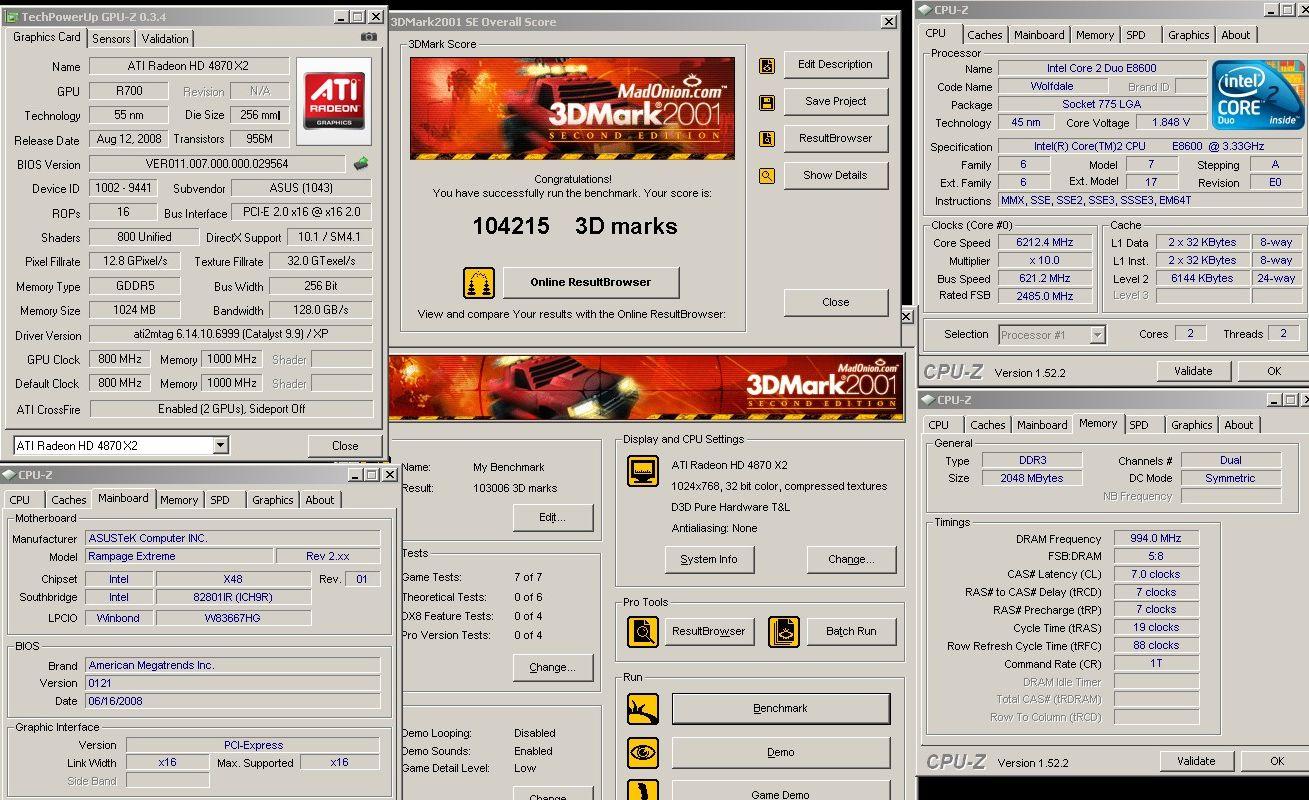Viewport: 1309px width, 800px height.
Task: Click the Intel Core 2 Duo logo in CPU-Z
Action: point(1258,95)
